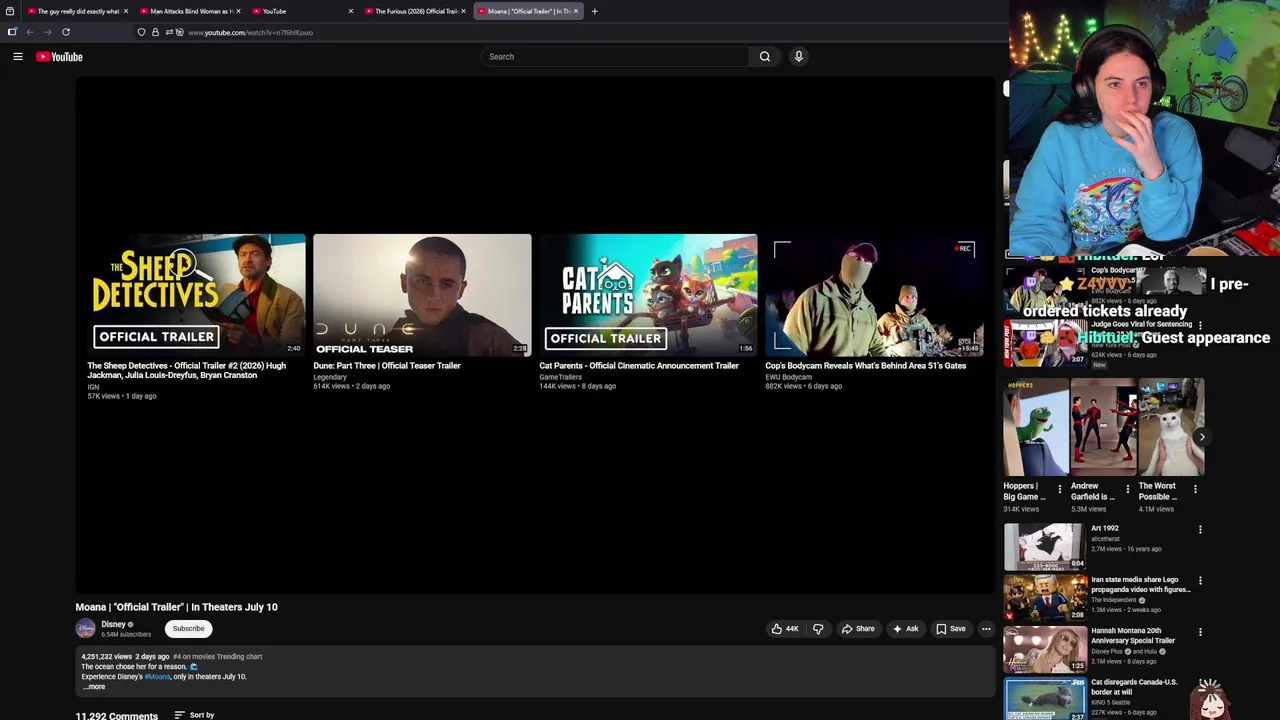Close 'Man Attacks Blind Woman' tab
The image size is (1280, 720).
click(238, 11)
